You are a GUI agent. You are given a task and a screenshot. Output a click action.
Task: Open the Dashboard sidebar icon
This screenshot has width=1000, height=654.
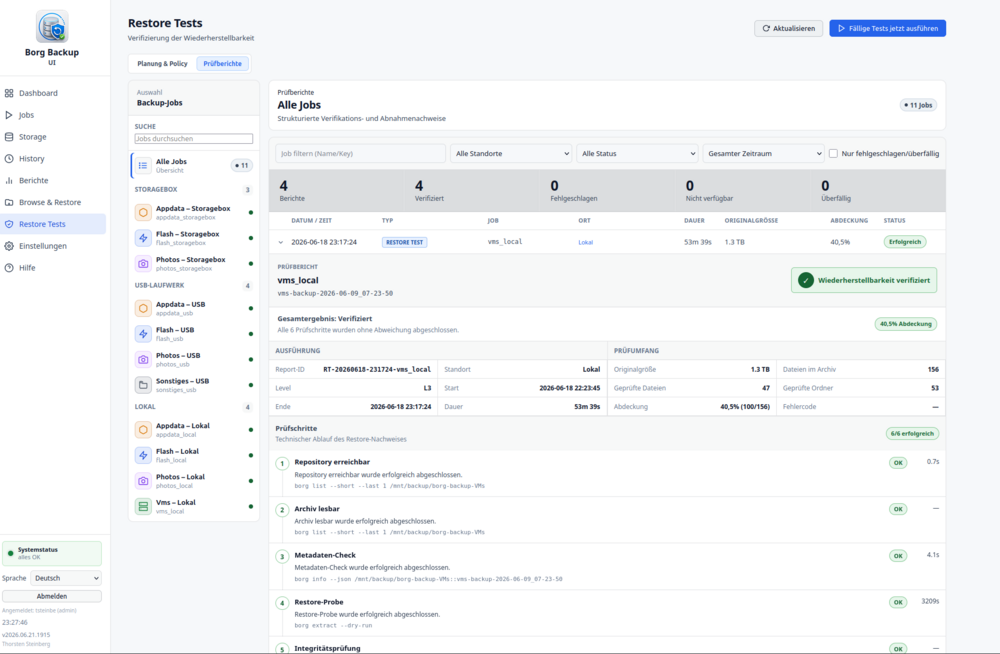tap(9, 93)
